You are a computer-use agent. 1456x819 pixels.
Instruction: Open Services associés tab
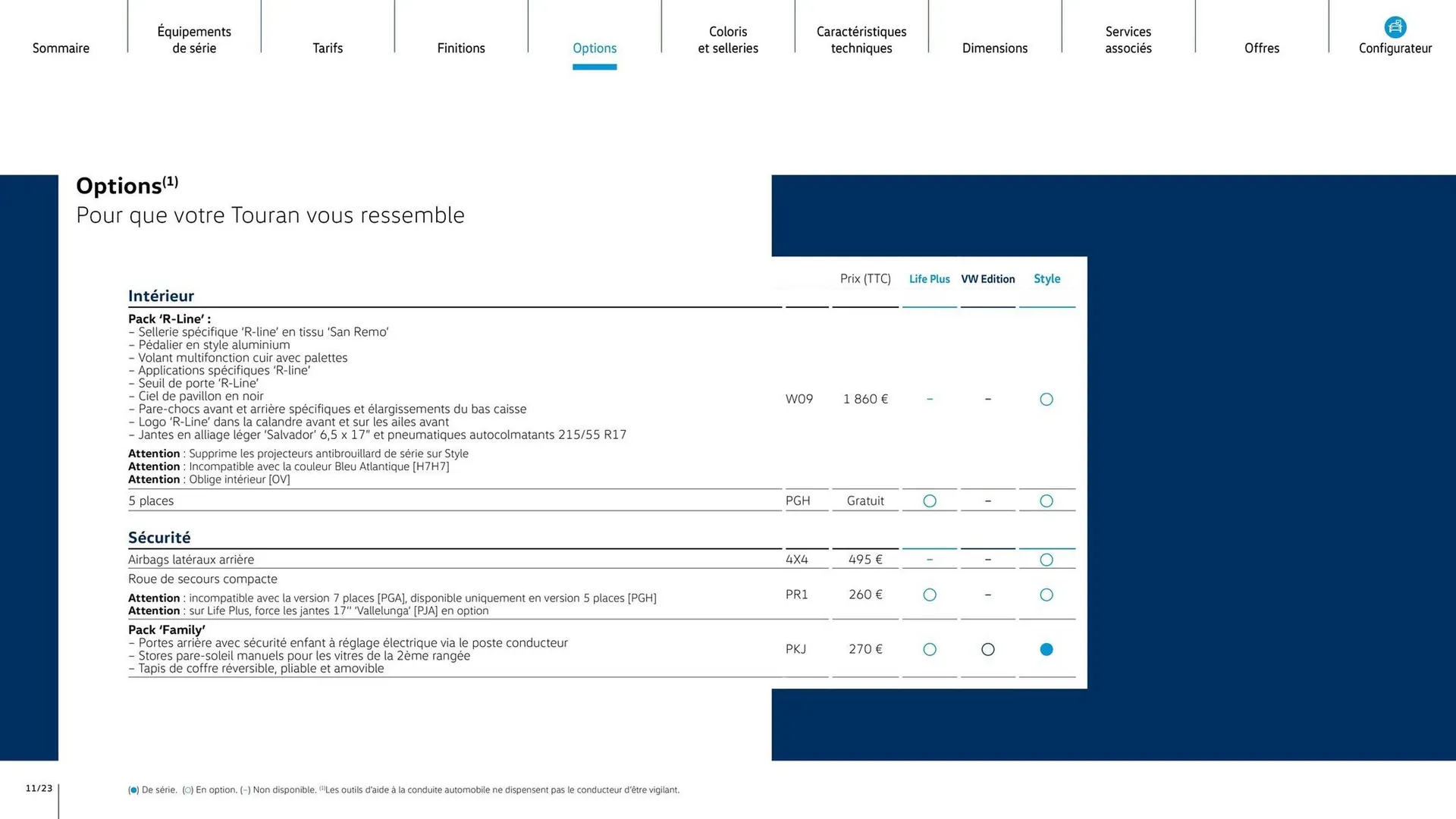pyautogui.click(x=1128, y=39)
